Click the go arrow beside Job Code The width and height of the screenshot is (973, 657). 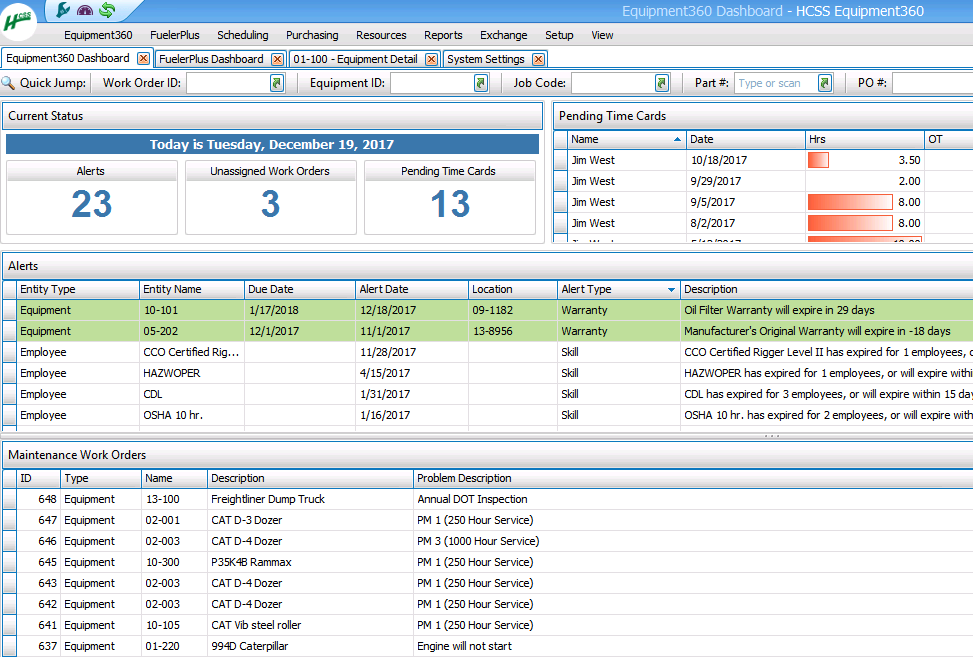pyautogui.click(x=661, y=83)
